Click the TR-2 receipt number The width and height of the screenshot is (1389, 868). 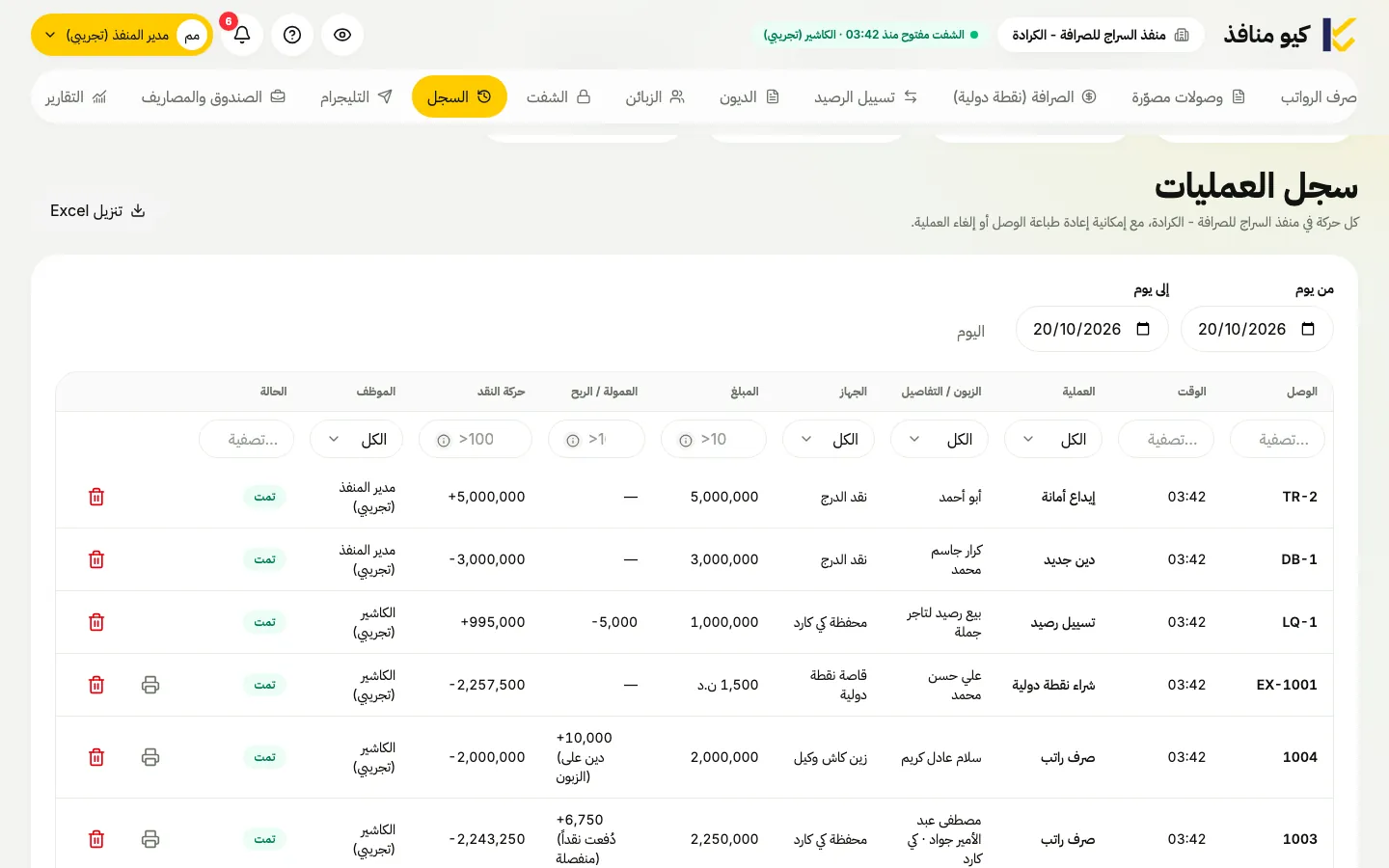pos(1299,497)
